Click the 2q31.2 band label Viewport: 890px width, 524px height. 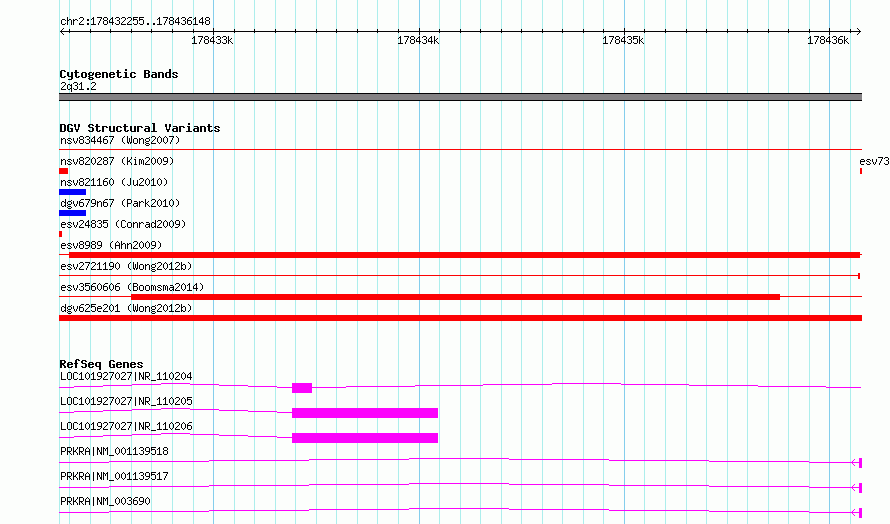pos(78,86)
